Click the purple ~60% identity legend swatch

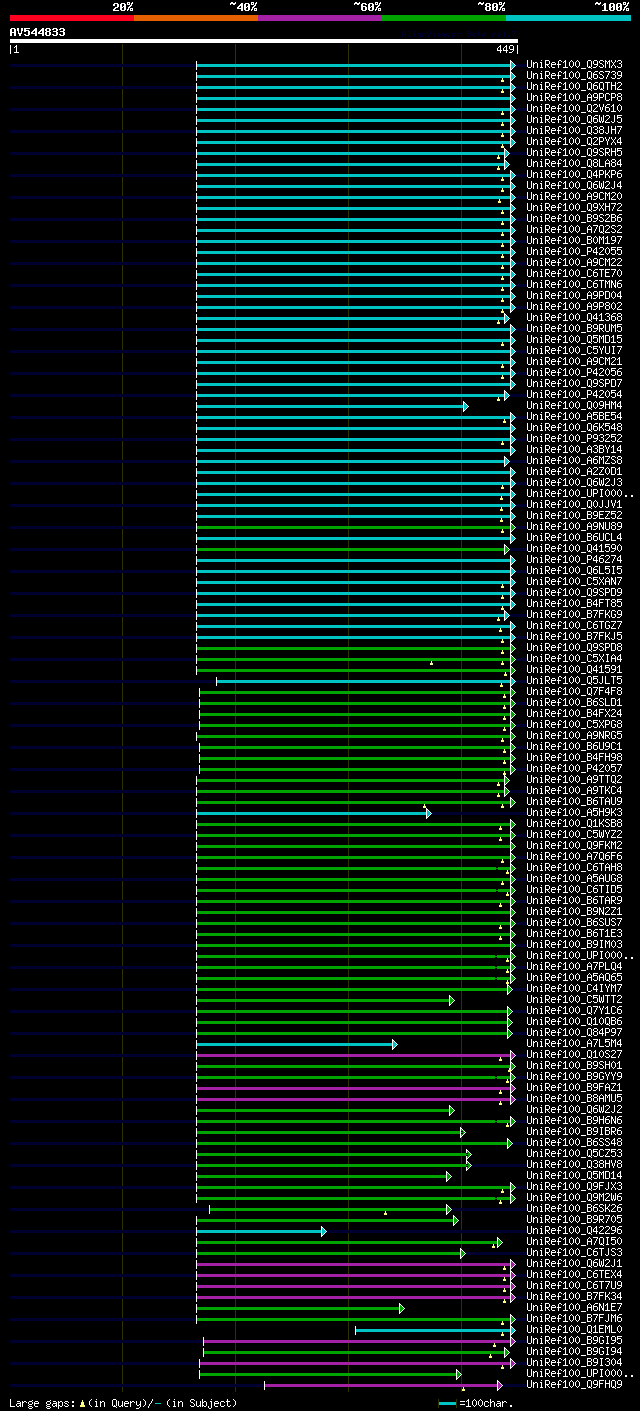[320, 18]
